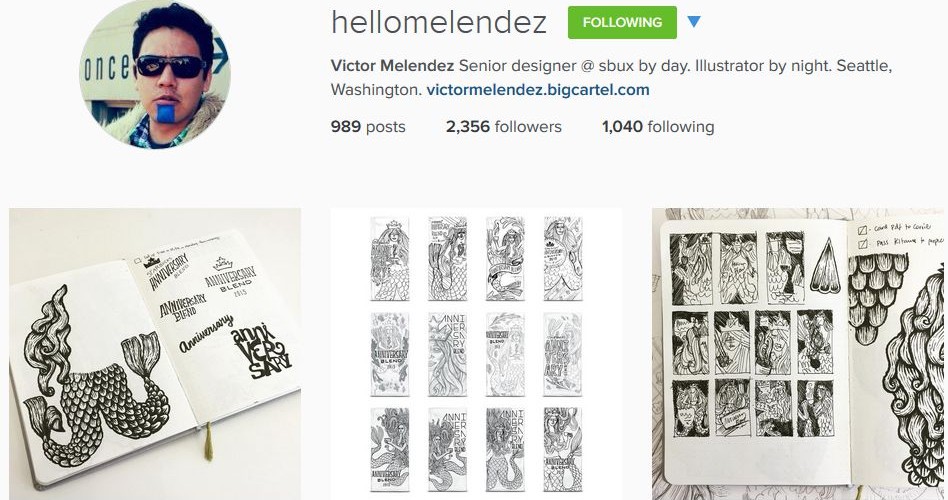Open the inked thumbnail panels notebook post
Viewport: 948px width, 500px height.
pos(798,354)
